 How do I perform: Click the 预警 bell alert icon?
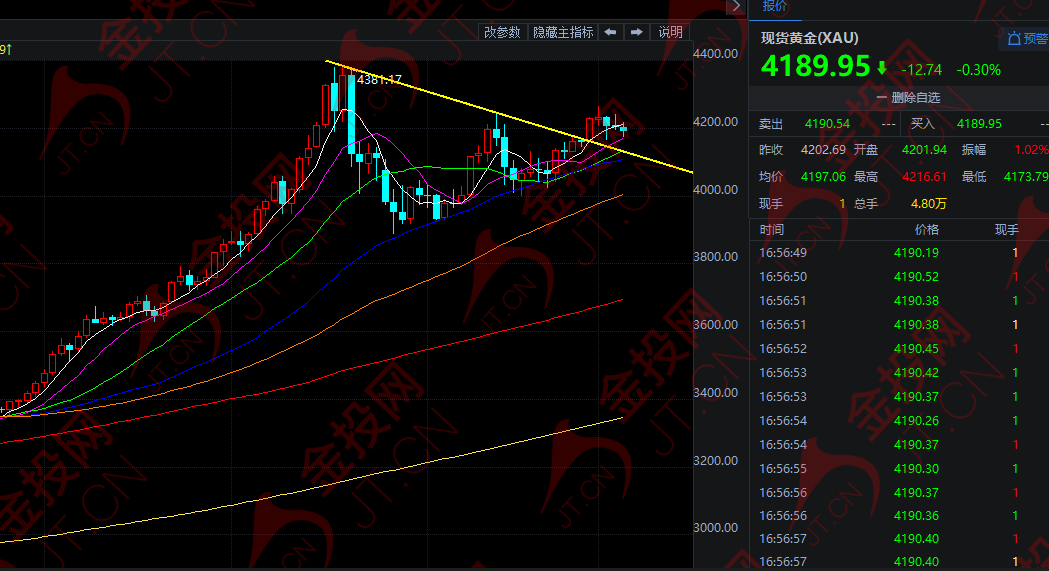pos(1014,39)
